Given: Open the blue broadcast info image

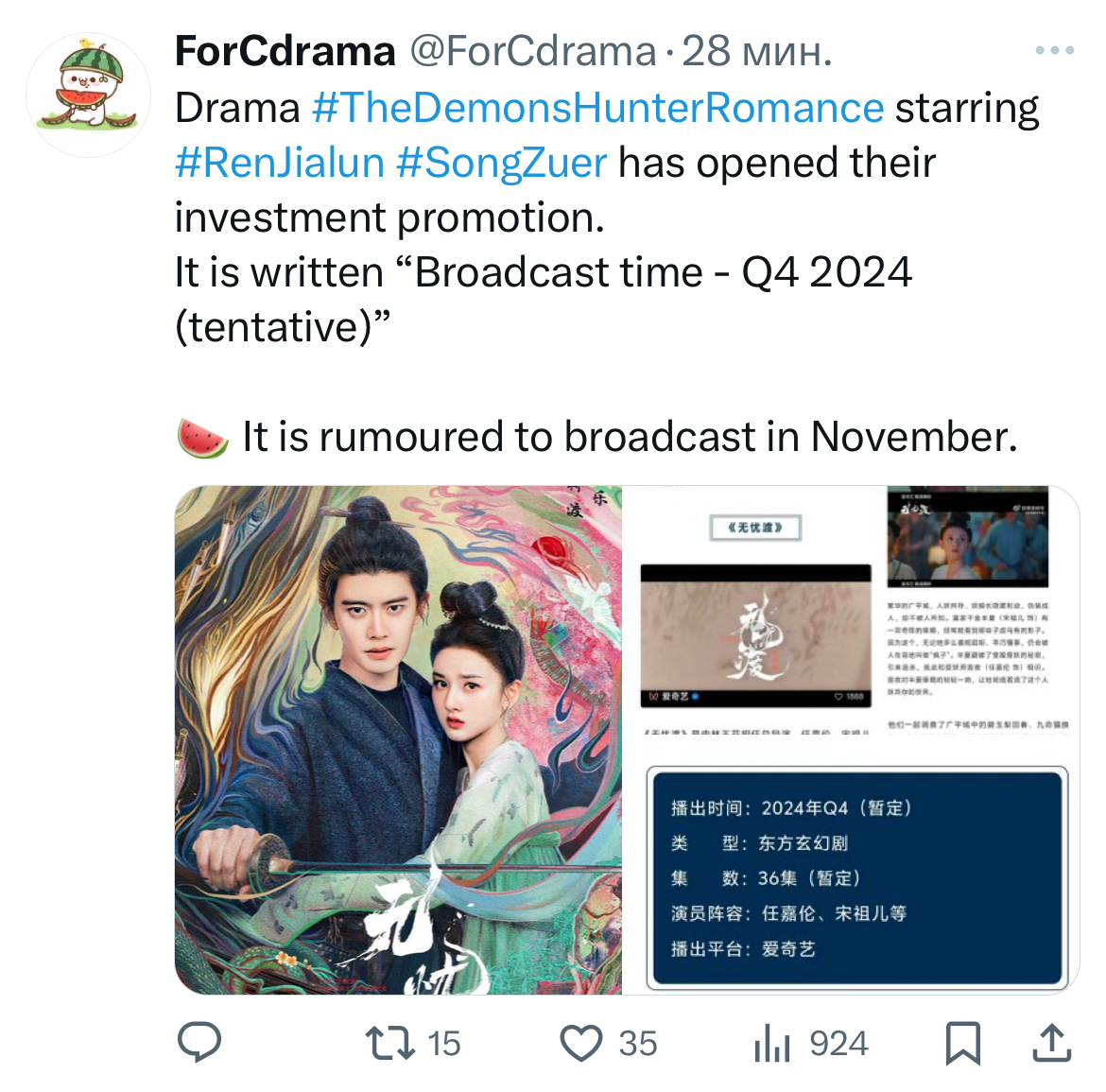Looking at the screenshot, I should point(856,876).
